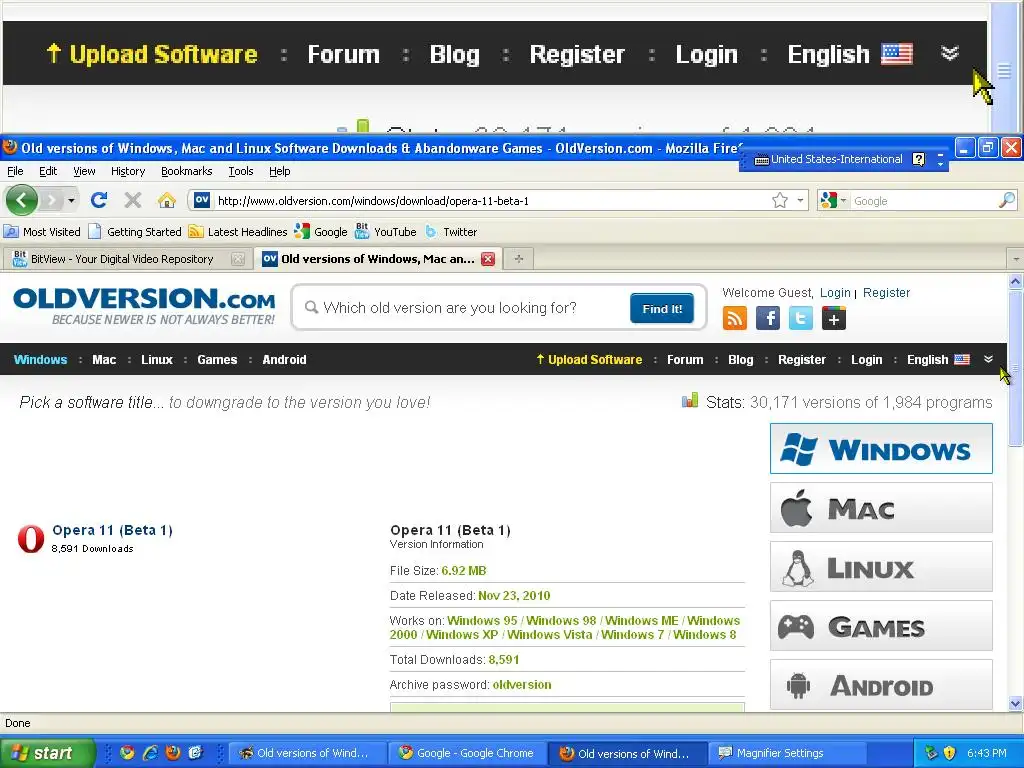
Task: Click the Stop loading X icon
Action: pyautogui.click(x=133, y=200)
